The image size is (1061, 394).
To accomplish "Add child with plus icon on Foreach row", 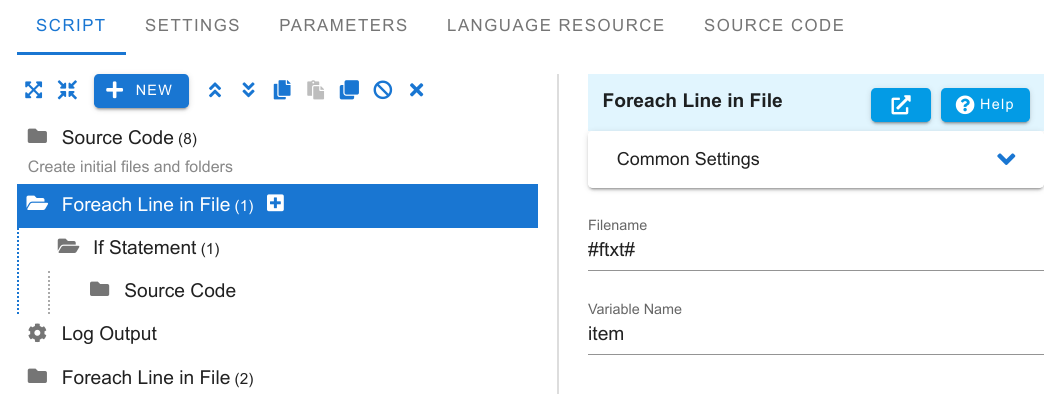I will coord(275,203).
